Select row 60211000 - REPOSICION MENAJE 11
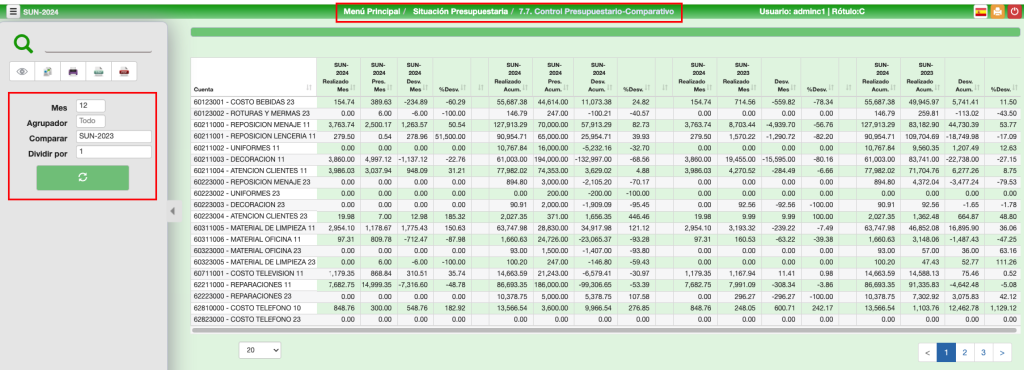The width and height of the screenshot is (1024, 370). tap(604, 125)
